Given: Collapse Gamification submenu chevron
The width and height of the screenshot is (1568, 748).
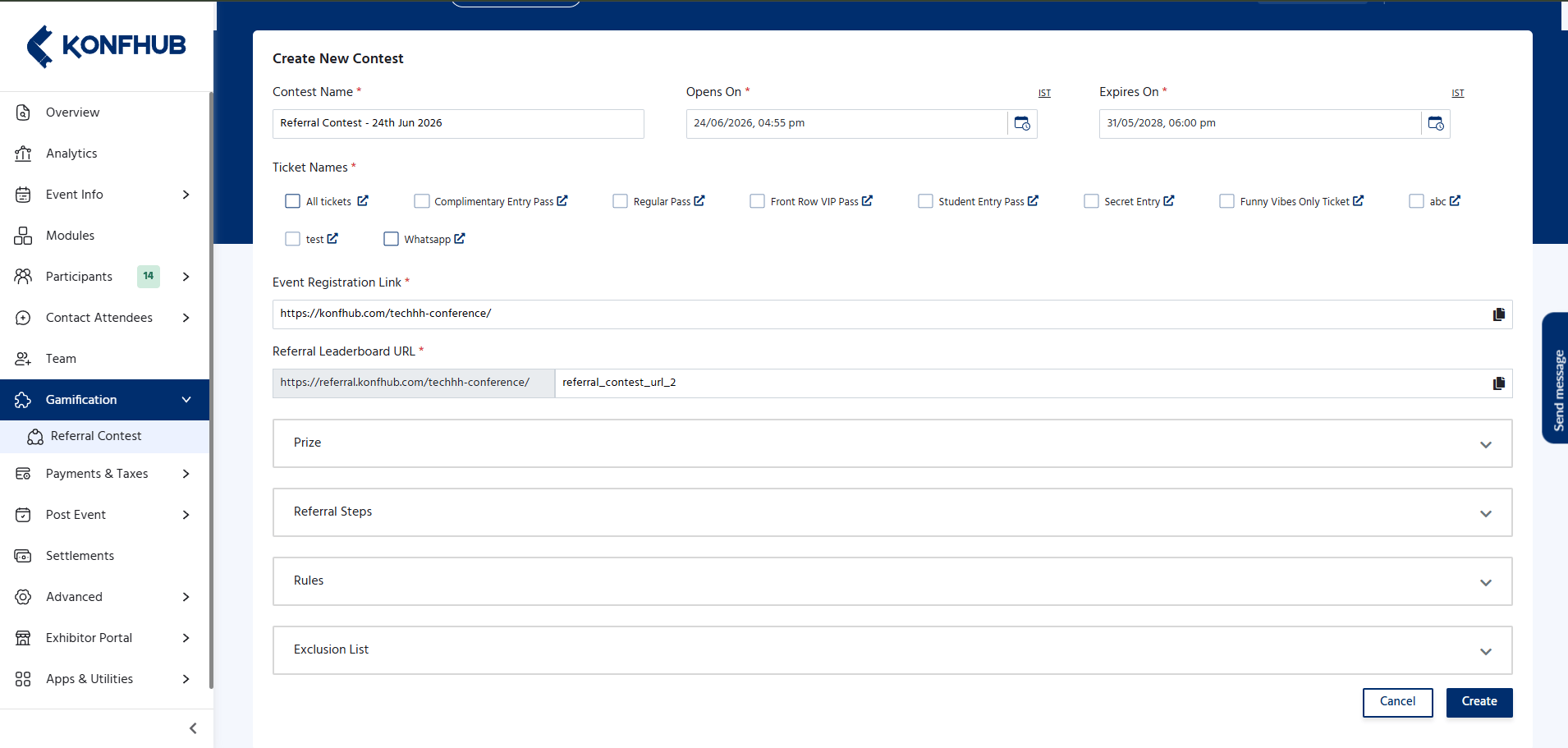Looking at the screenshot, I should coord(186,400).
